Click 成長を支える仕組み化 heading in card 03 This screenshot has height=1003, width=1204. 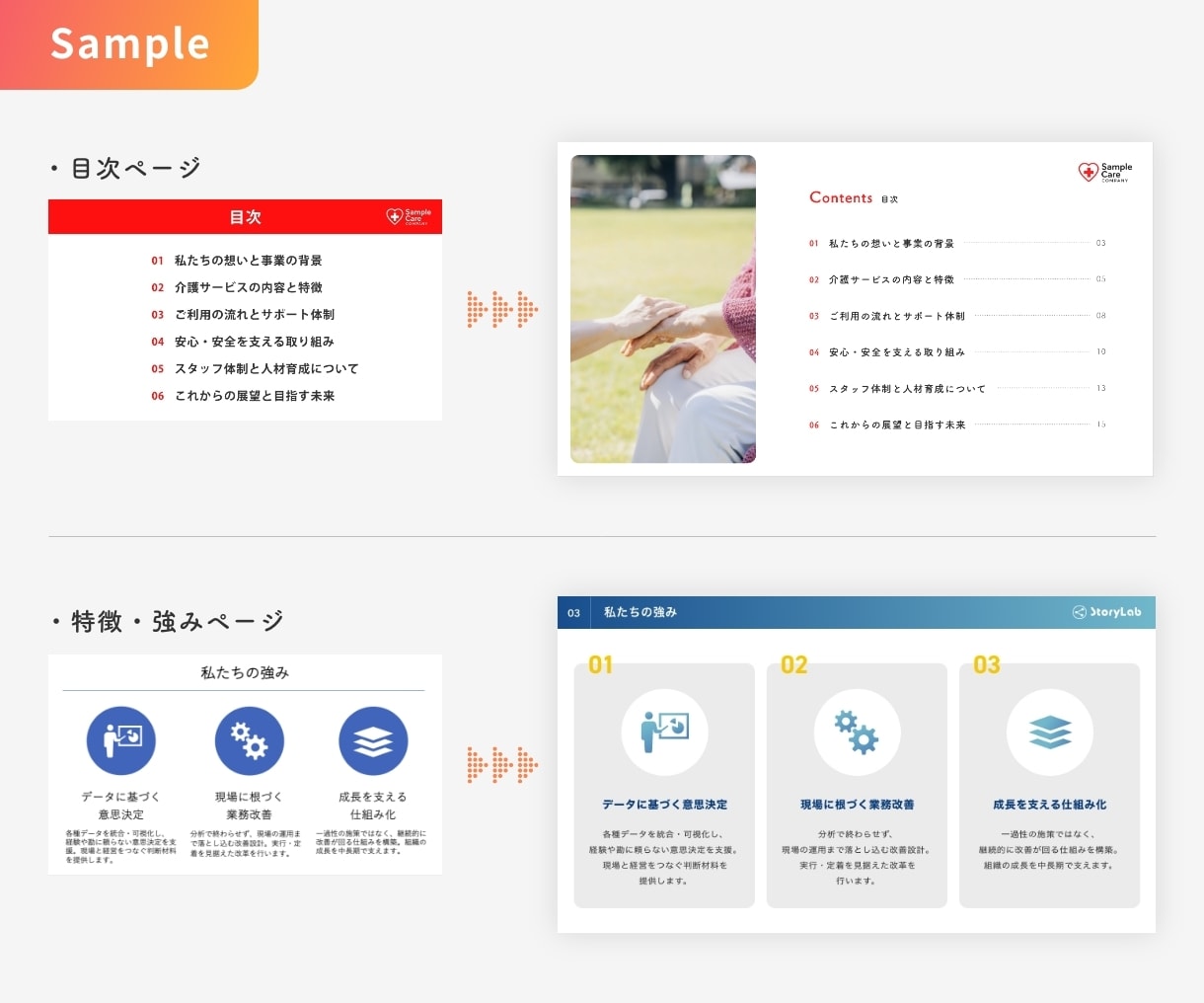pyautogui.click(x=1050, y=805)
